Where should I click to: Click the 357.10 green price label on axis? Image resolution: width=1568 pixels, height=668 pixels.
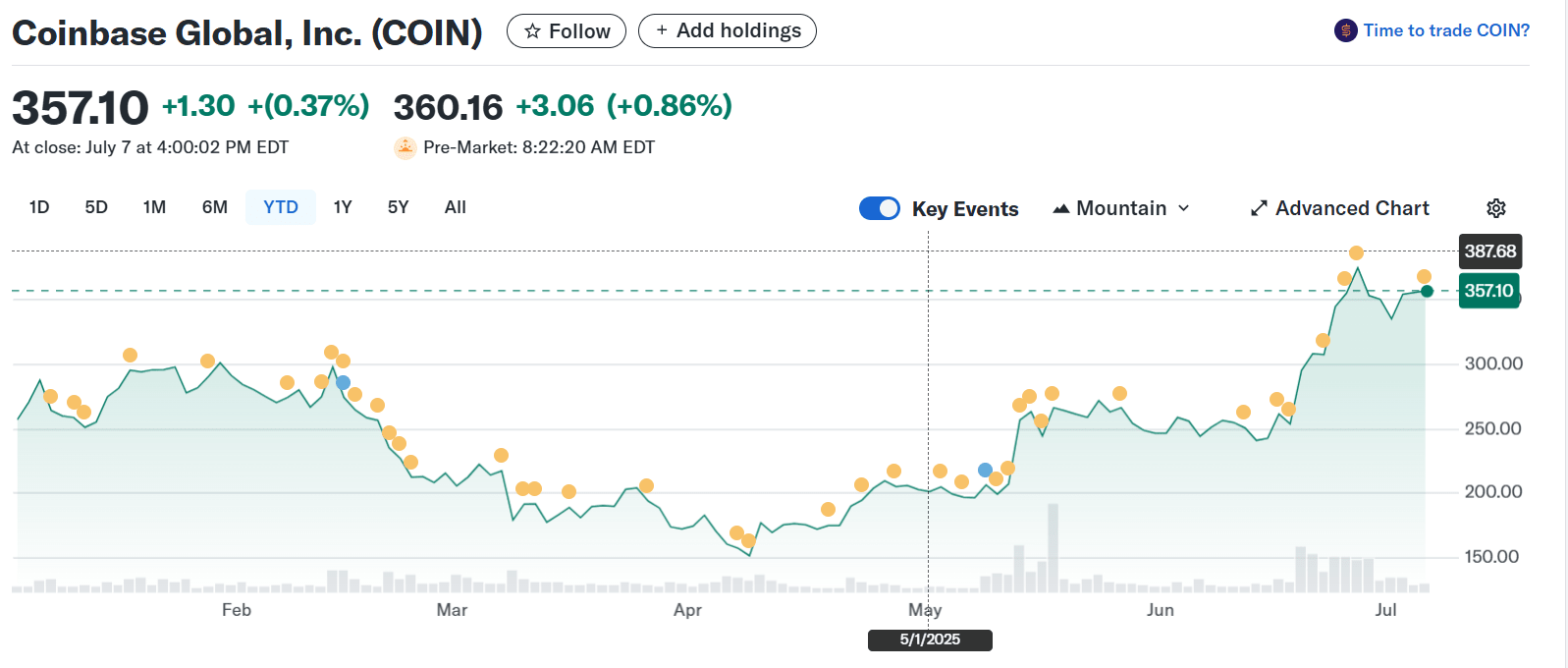[1489, 291]
